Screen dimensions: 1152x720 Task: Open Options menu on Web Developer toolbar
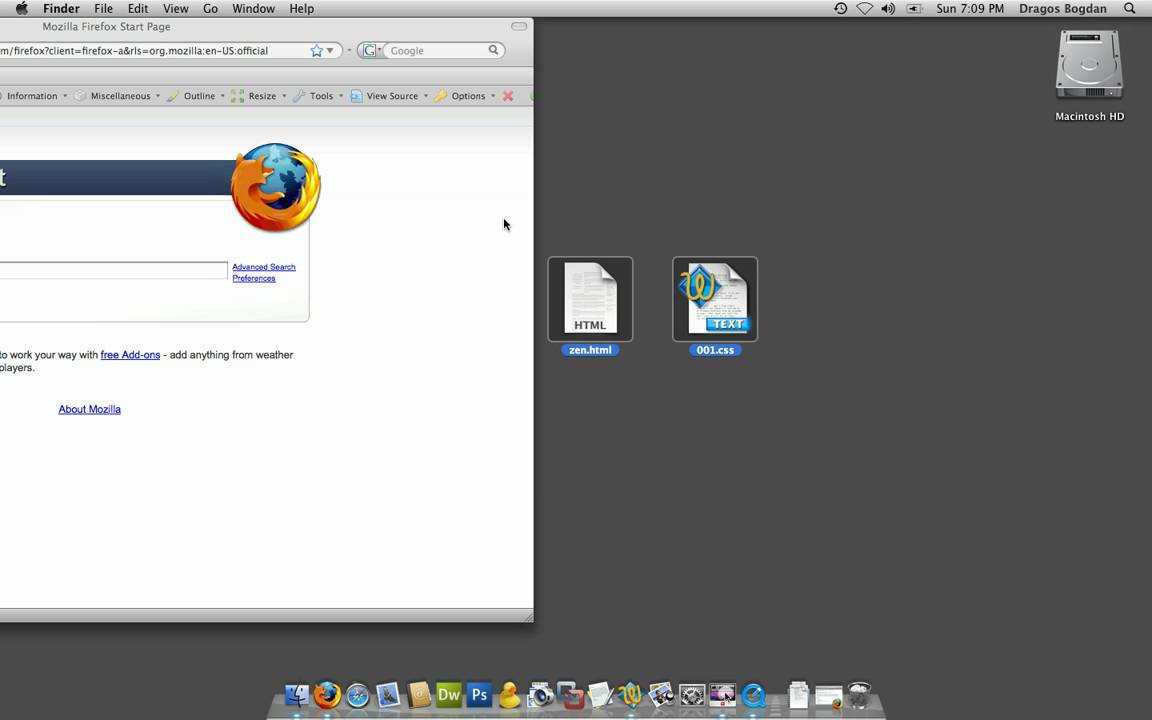tap(465, 96)
